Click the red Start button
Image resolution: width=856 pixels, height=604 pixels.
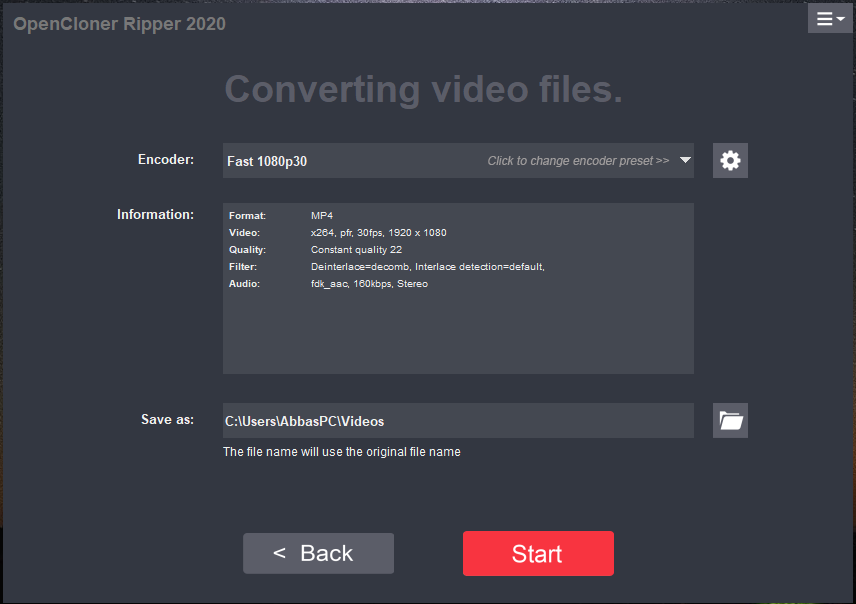click(x=538, y=553)
